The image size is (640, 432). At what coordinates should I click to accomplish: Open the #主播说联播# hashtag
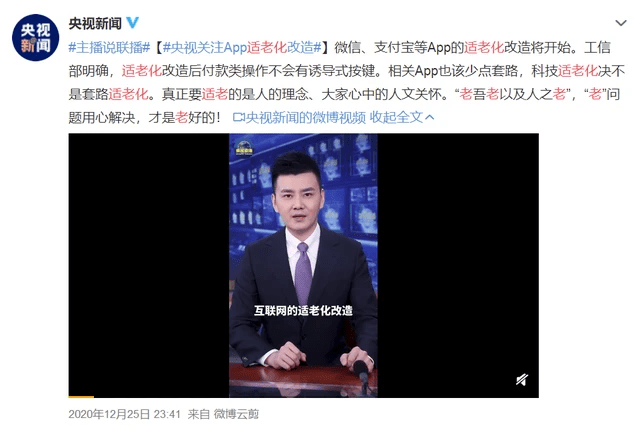point(109,48)
